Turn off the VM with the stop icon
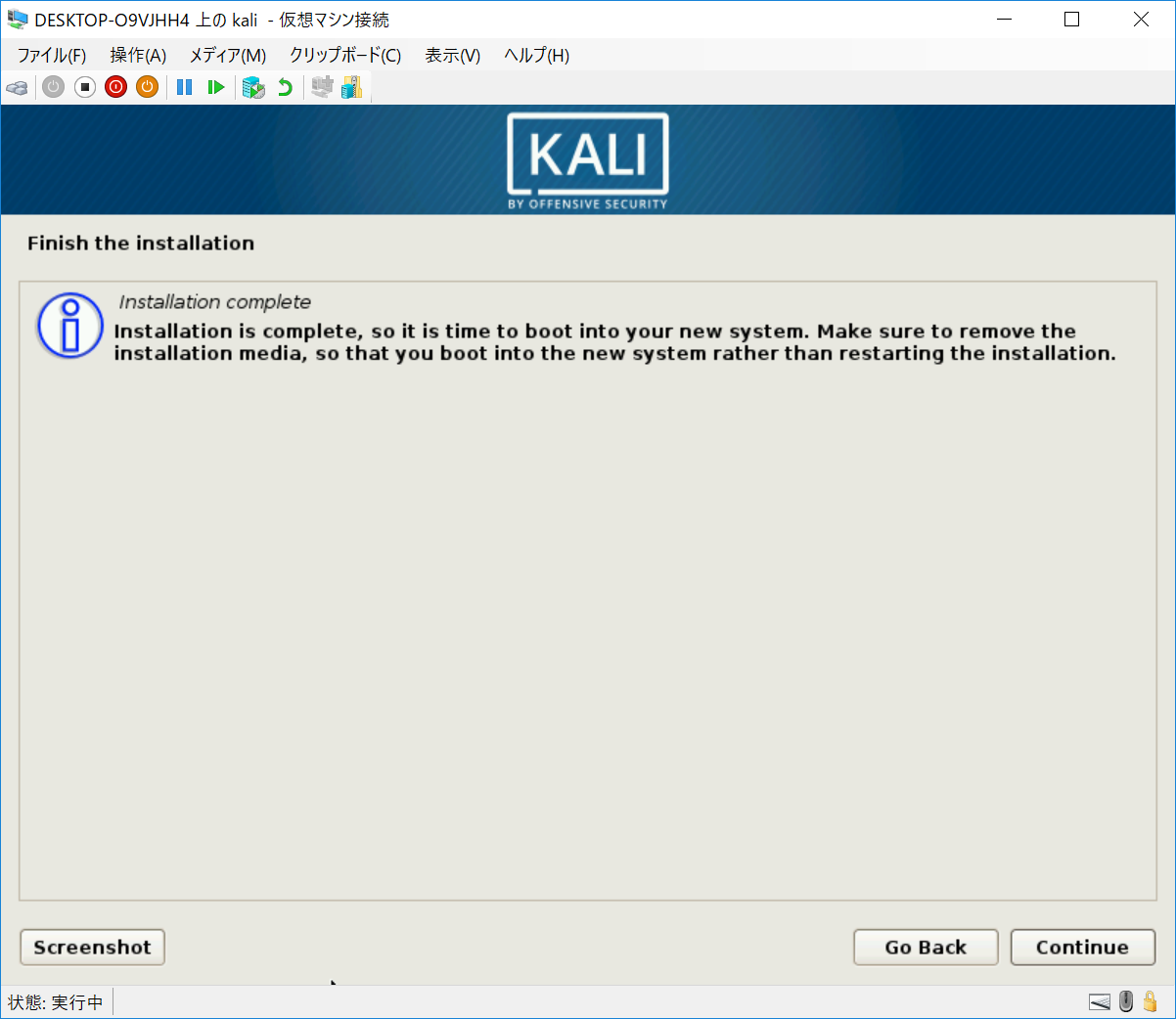1176x1019 pixels. point(85,87)
